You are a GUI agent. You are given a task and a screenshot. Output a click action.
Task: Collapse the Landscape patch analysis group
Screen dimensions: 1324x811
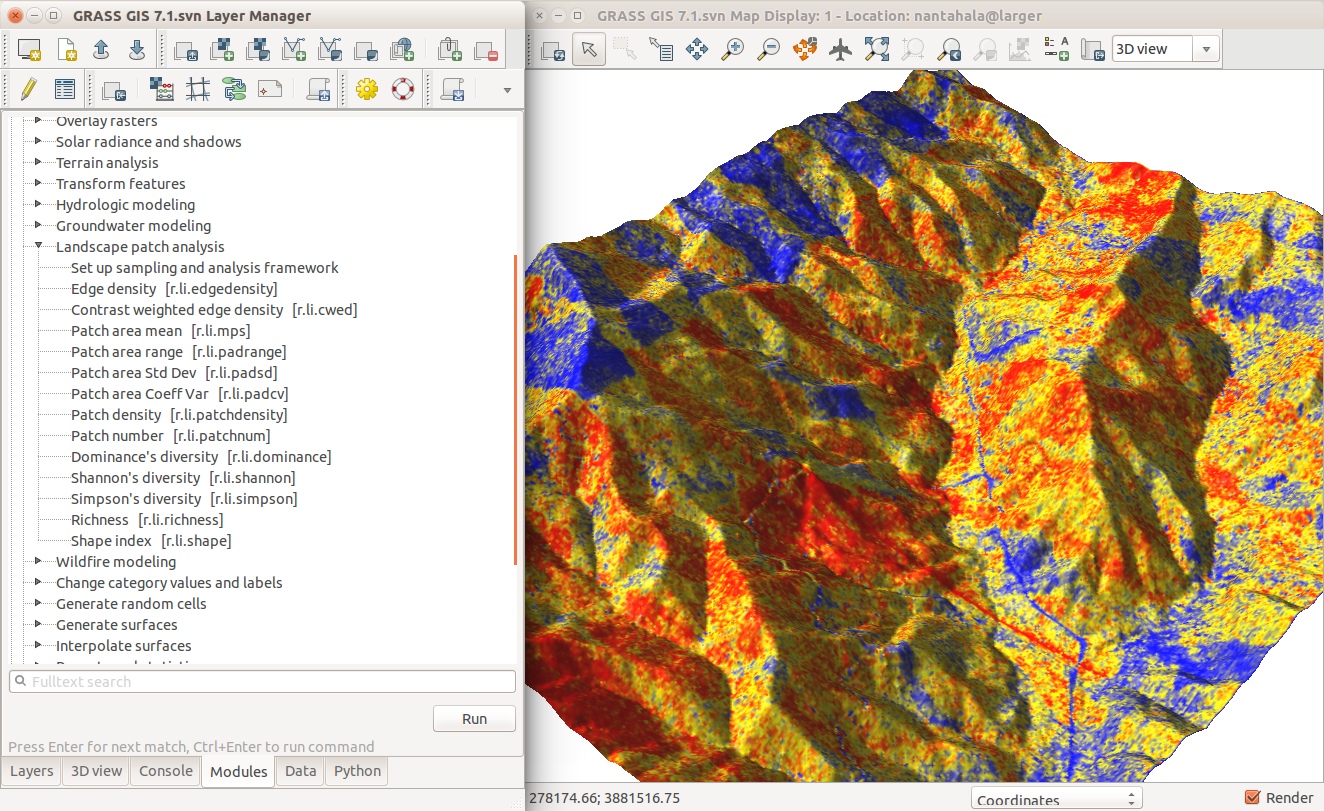(x=39, y=246)
